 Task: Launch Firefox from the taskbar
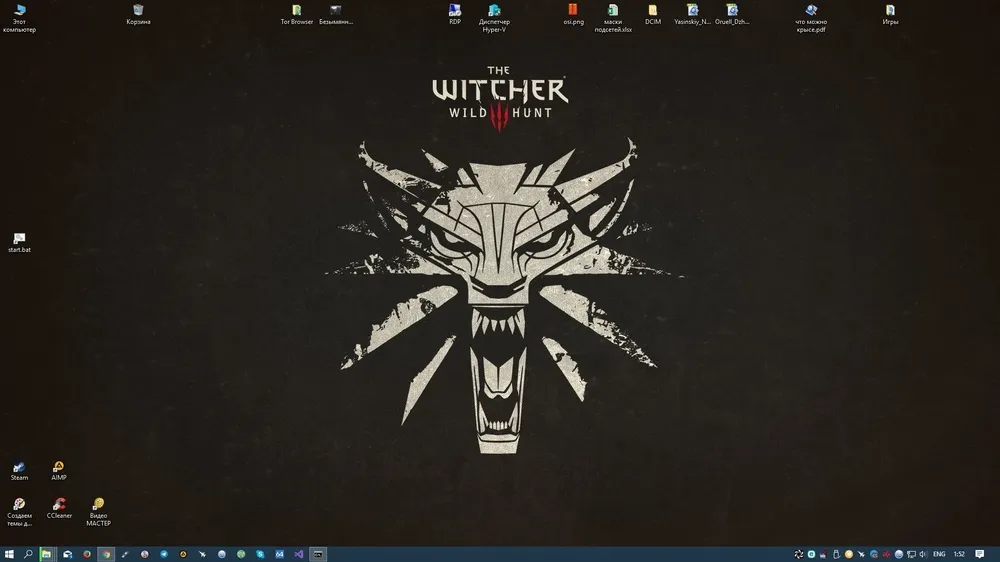(x=87, y=554)
